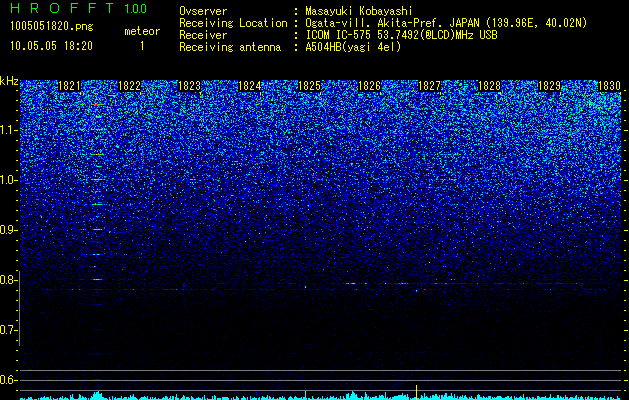629x400 pixels.
Task: Click the Receiving Location field label
Action: pyautogui.click(x=233, y=23)
